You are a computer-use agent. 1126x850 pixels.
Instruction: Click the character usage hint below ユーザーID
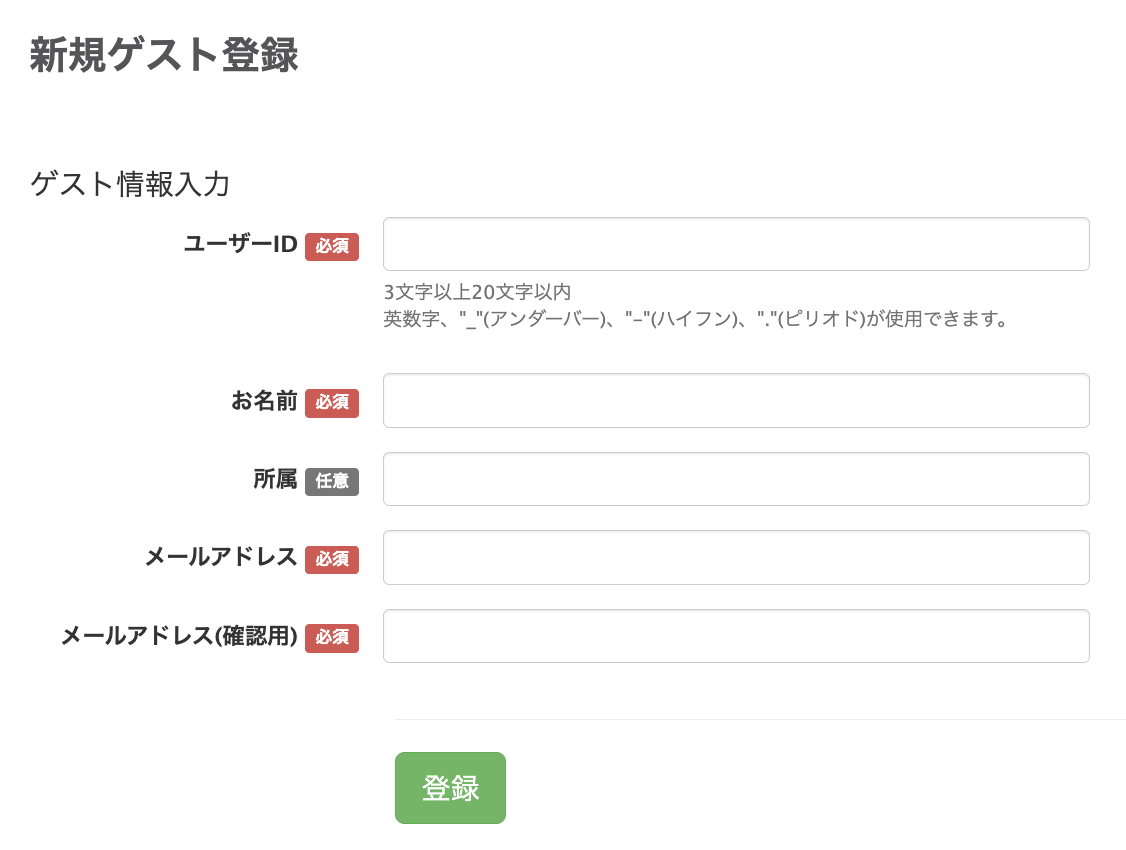click(697, 319)
